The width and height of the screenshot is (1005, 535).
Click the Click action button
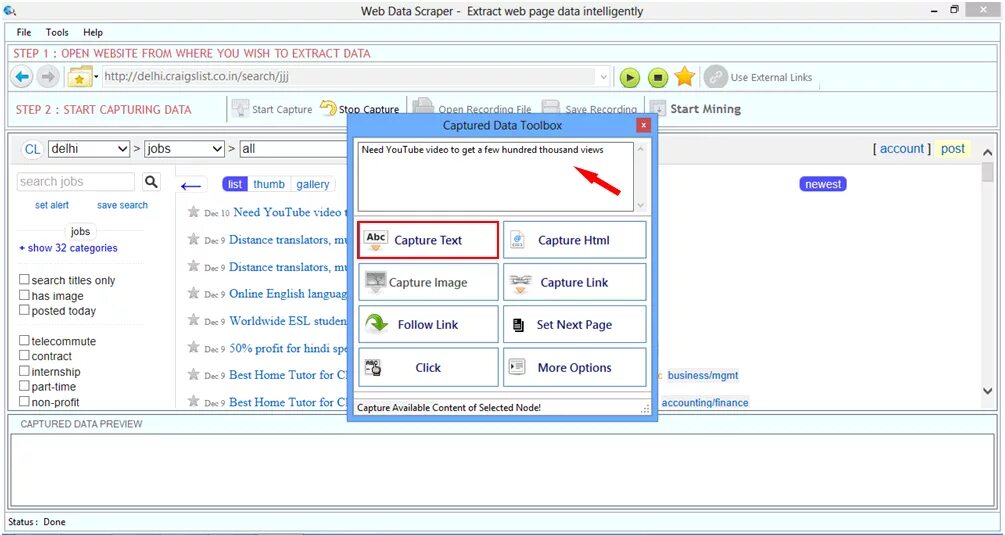click(428, 368)
